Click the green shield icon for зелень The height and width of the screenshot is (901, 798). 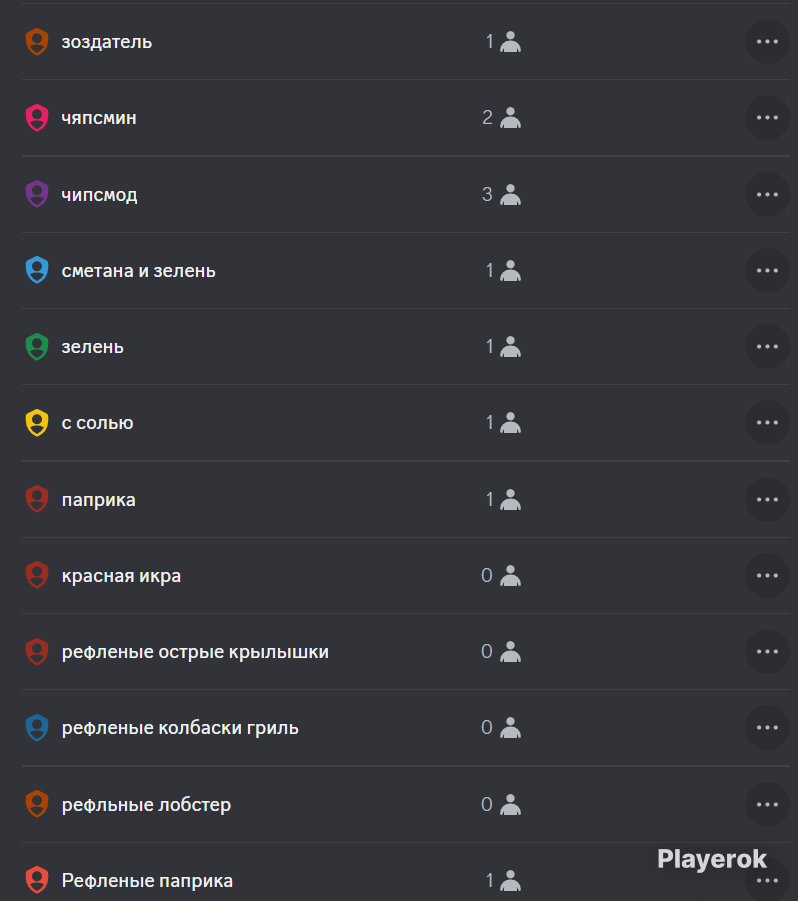[x=37, y=346]
